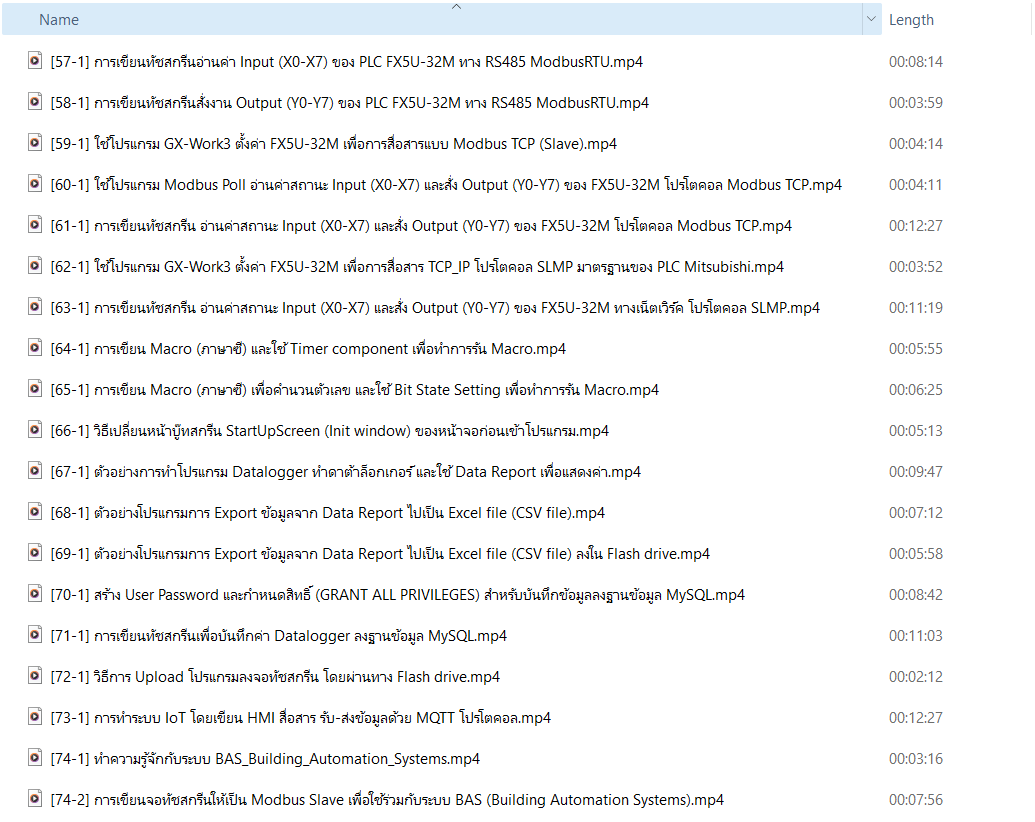Image resolution: width=1035 pixels, height=822 pixels.
Task: Select file [58-1] Output Y0-Y7 ModbusRTU.mp4
Action: point(349,103)
